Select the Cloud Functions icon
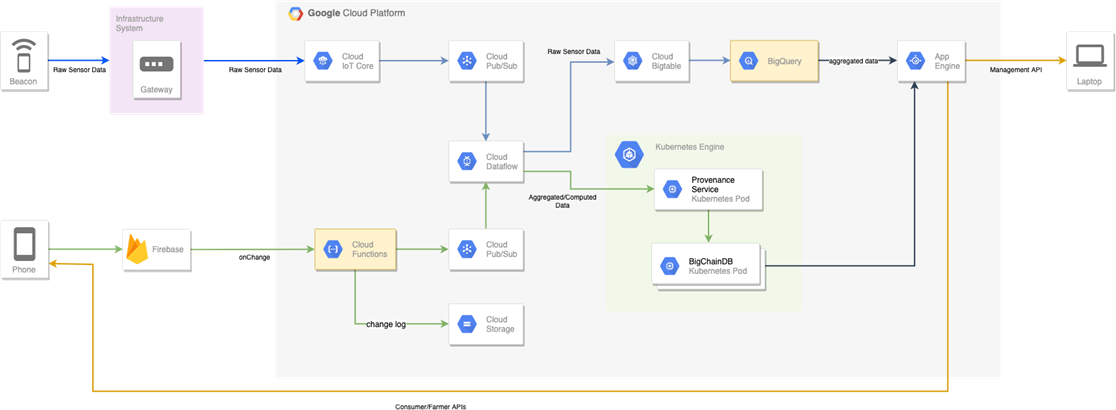The image size is (1116, 410). point(333,249)
